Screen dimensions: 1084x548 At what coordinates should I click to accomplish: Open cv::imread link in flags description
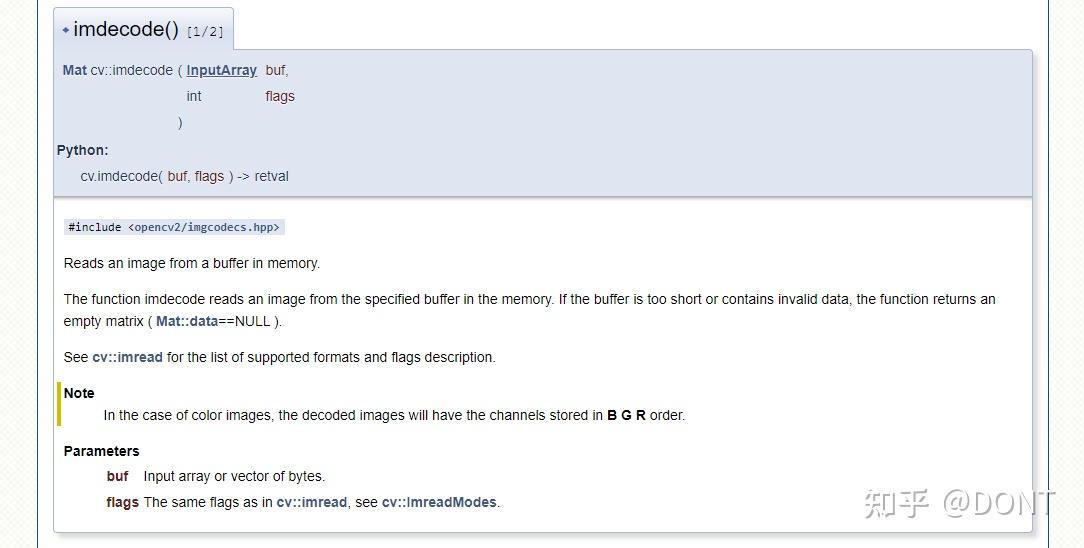pos(312,502)
